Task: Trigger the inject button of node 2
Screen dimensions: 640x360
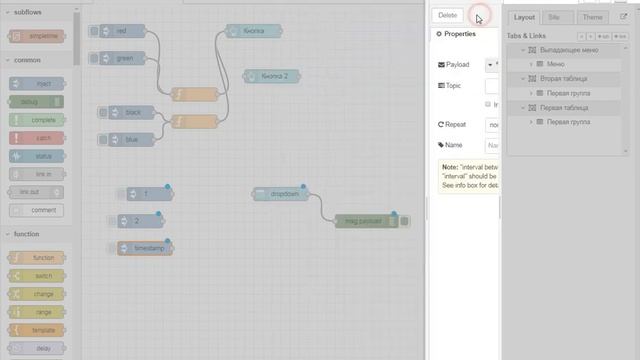Action: [112, 221]
